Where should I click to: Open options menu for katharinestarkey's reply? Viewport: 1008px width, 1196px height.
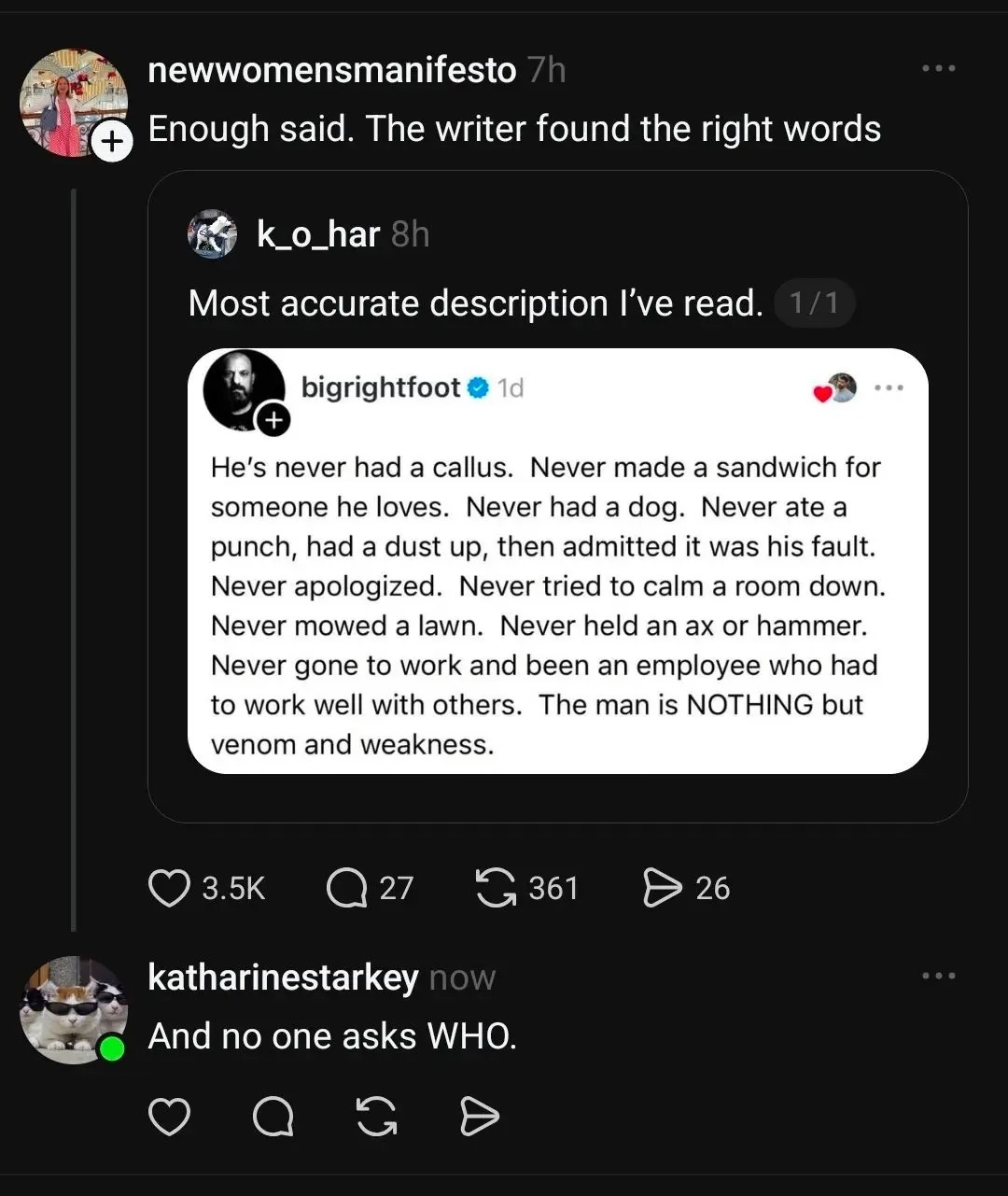point(939,975)
